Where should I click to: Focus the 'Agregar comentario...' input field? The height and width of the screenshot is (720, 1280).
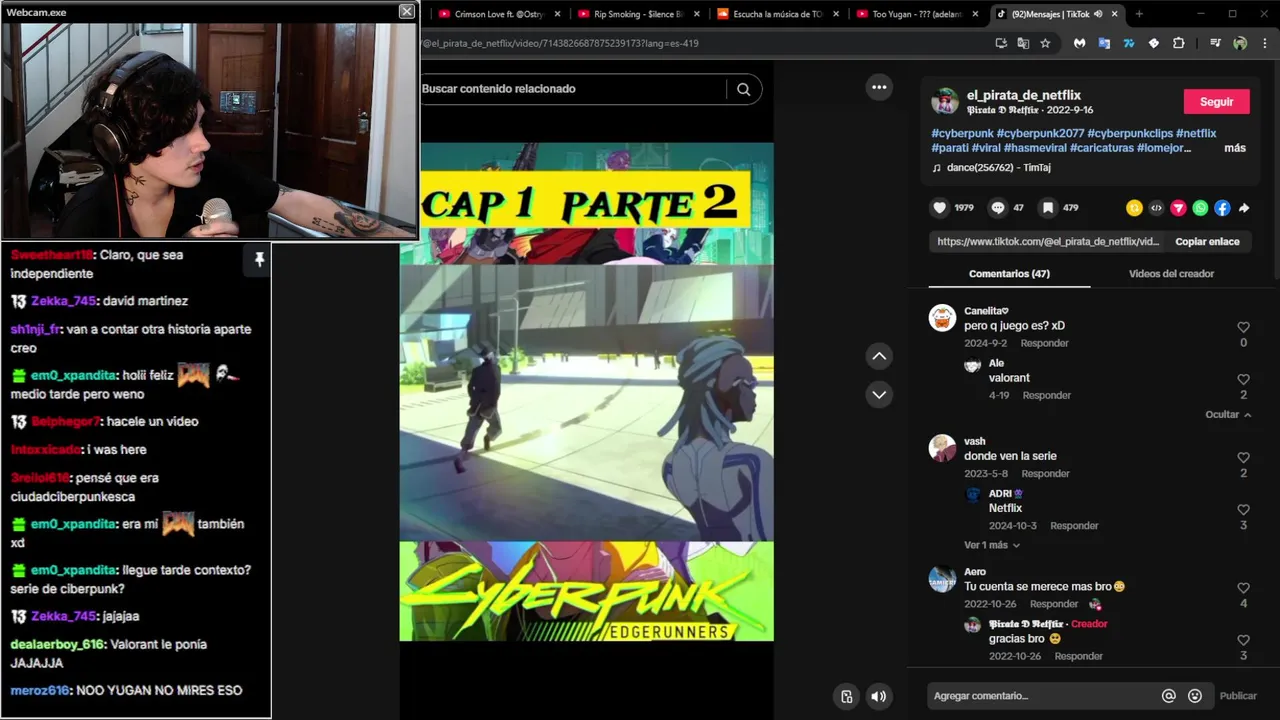tap(1040, 696)
